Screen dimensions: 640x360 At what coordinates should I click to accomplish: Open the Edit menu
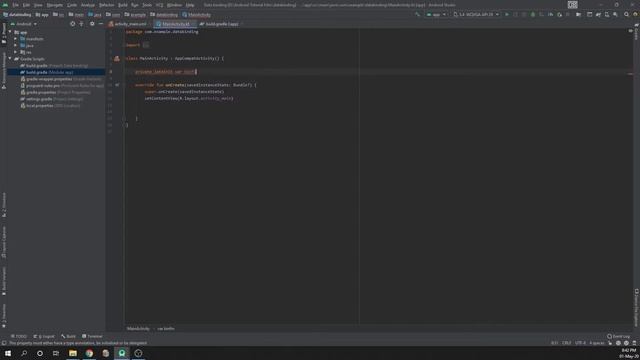coord(26,5)
